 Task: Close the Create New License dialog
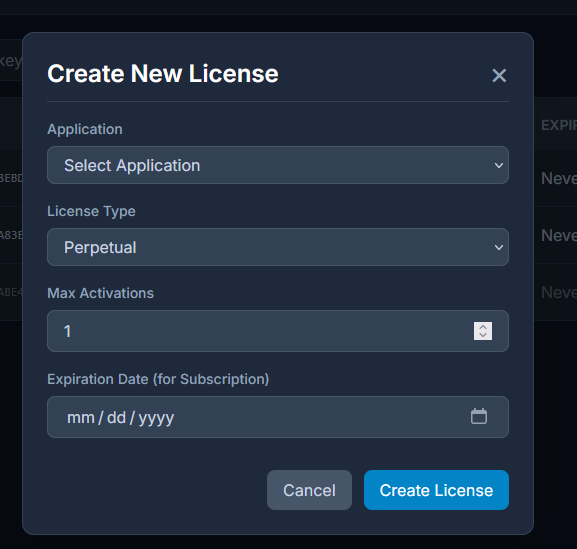499,75
